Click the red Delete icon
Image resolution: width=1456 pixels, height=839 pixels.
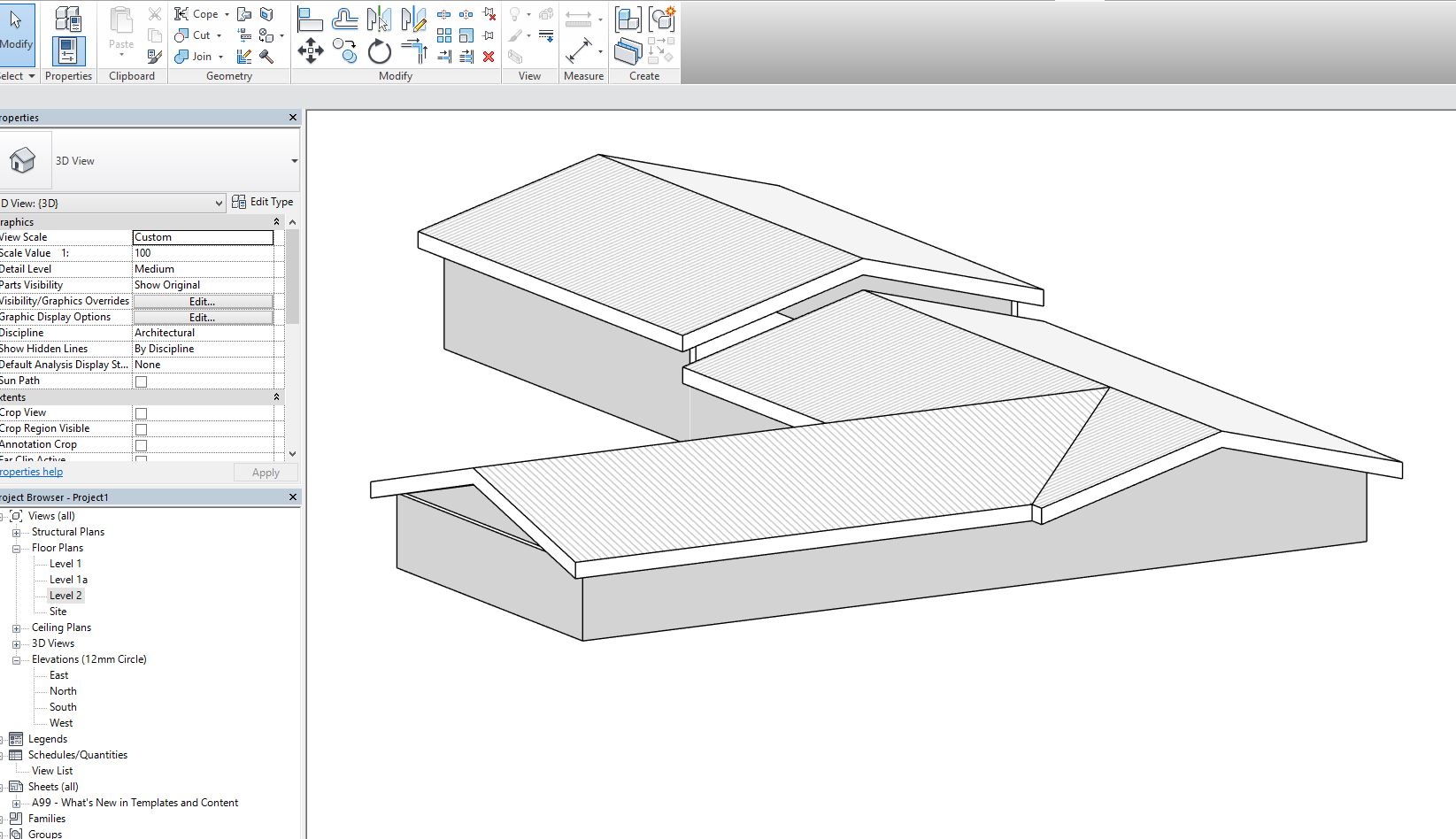coord(489,57)
